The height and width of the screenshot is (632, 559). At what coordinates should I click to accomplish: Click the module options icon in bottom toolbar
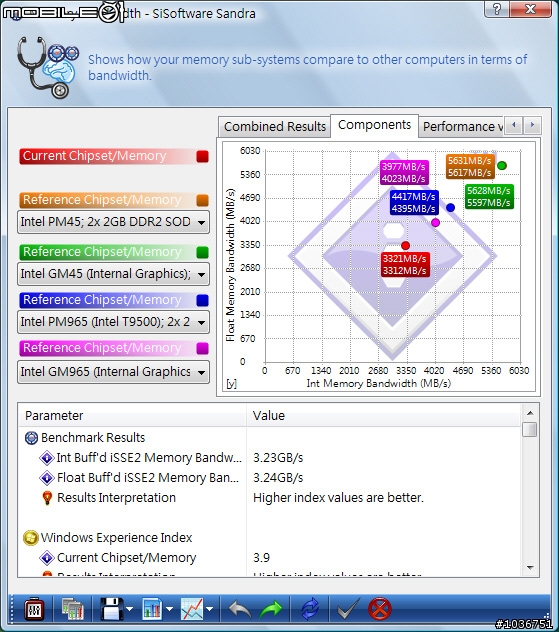coord(34,609)
